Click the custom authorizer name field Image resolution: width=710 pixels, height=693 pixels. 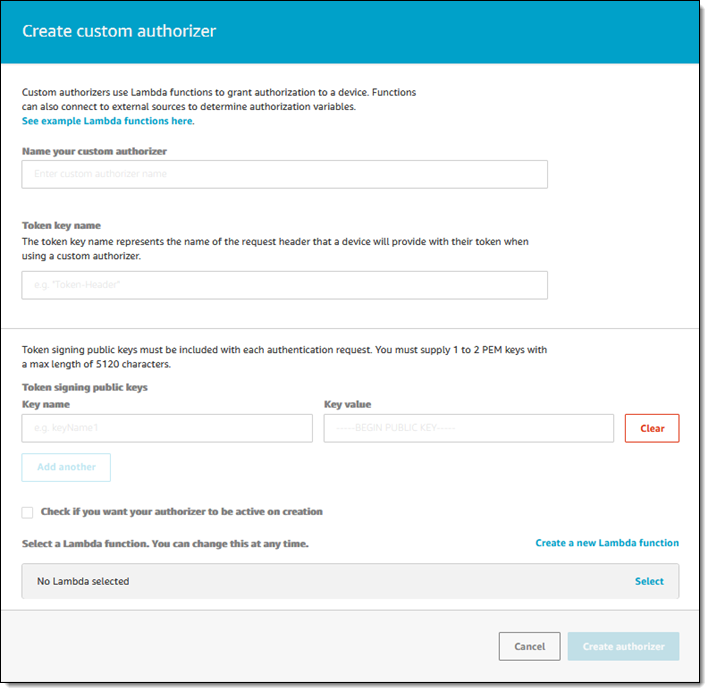[284, 174]
